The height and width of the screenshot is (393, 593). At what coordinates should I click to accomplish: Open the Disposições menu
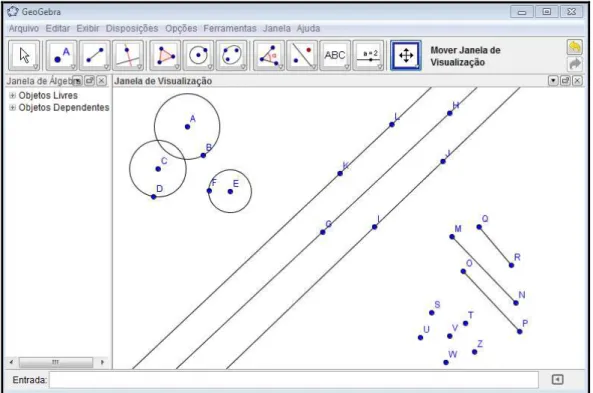[132, 28]
